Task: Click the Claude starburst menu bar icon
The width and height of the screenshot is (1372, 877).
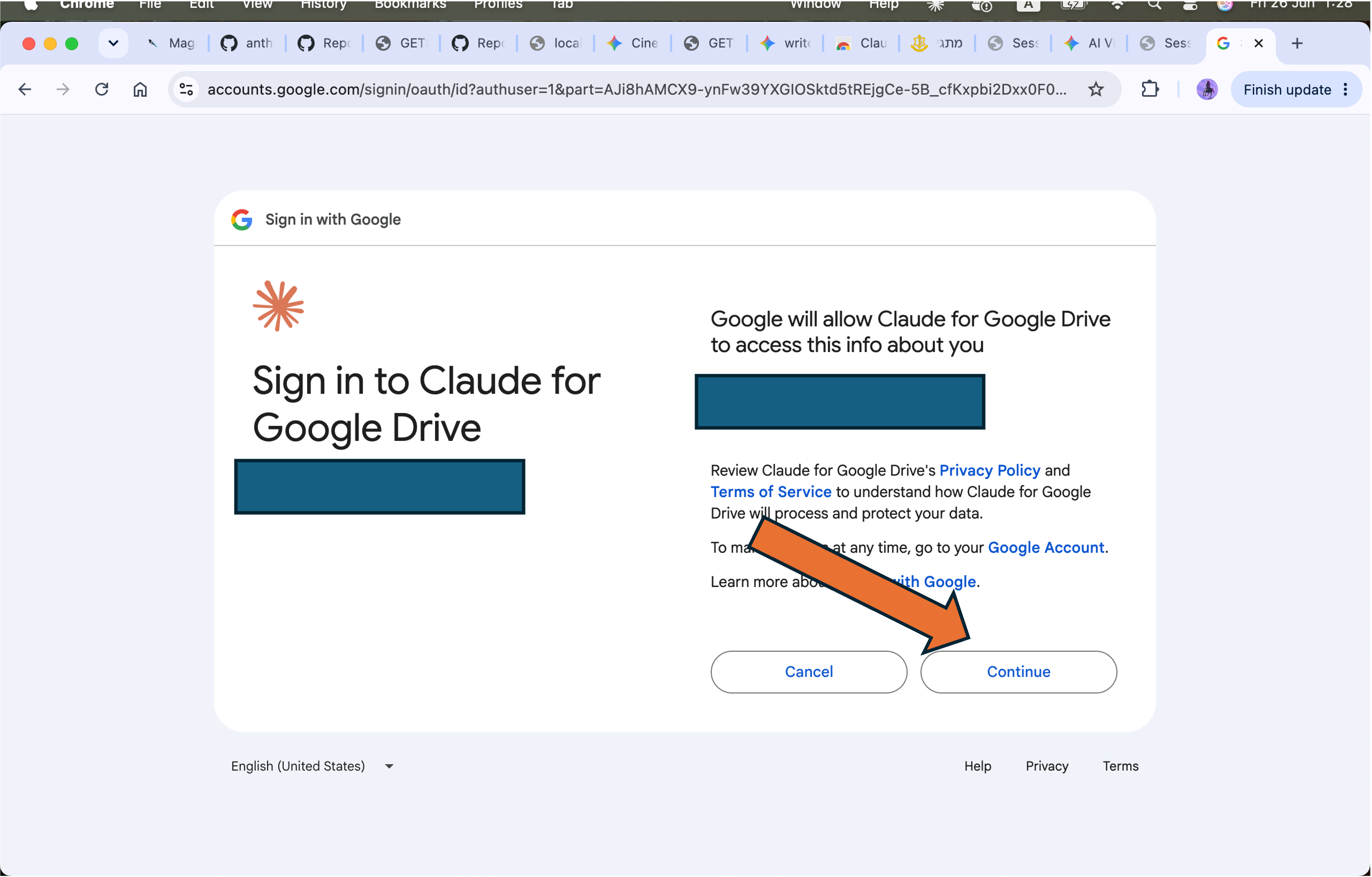Action: (935, 4)
